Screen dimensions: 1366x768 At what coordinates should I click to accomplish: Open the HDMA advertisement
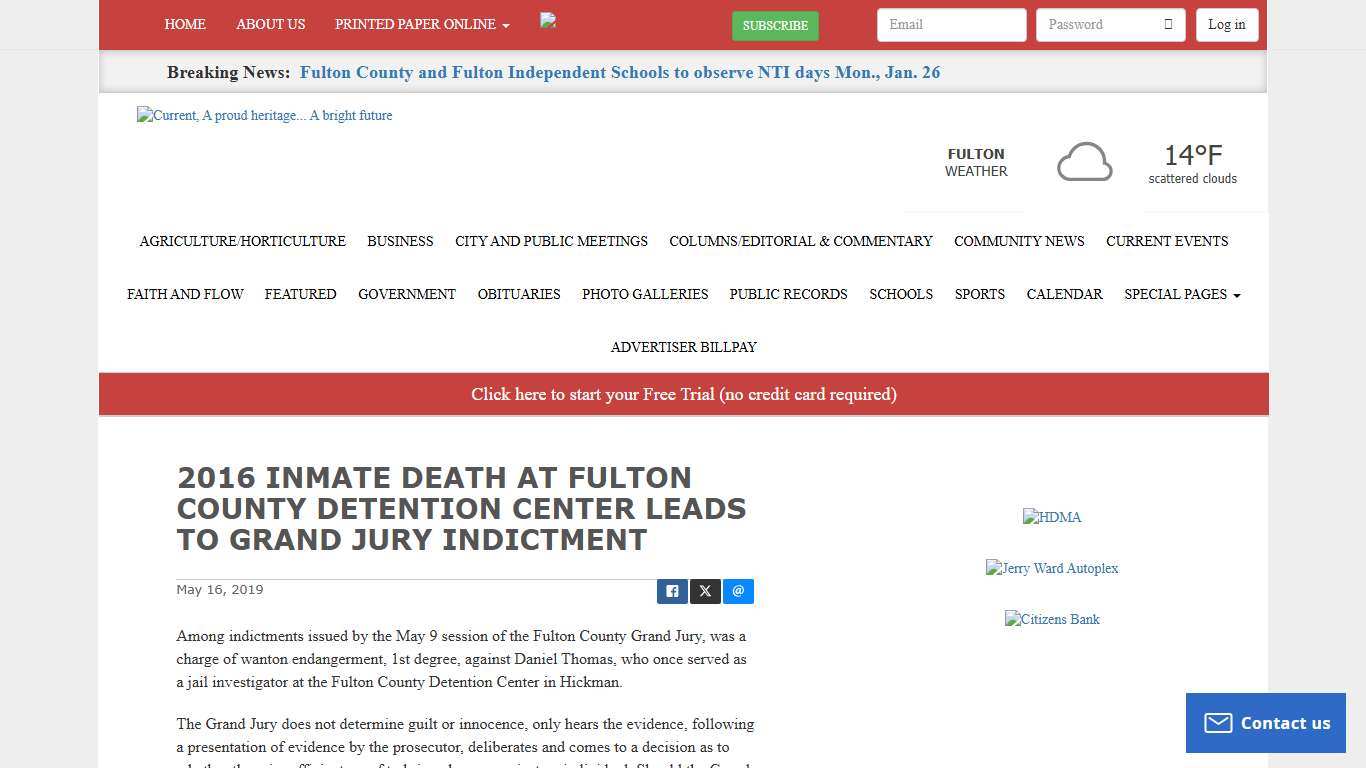coord(1052,517)
